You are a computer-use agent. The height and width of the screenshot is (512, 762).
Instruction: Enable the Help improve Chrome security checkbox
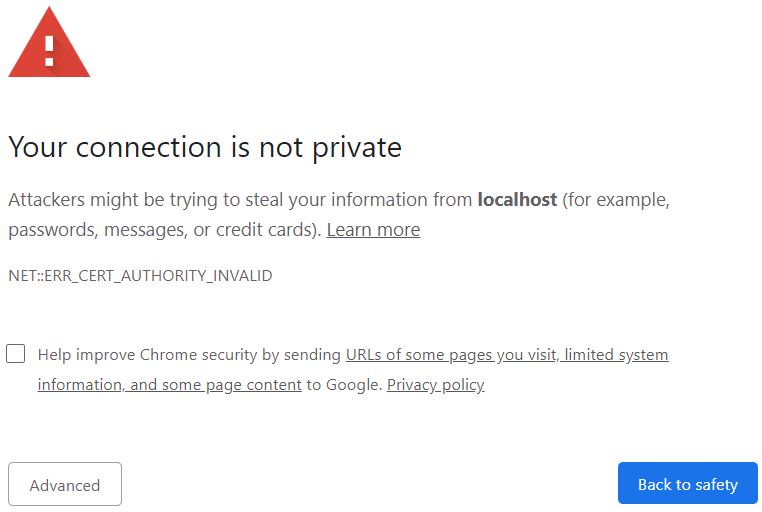(x=16, y=354)
